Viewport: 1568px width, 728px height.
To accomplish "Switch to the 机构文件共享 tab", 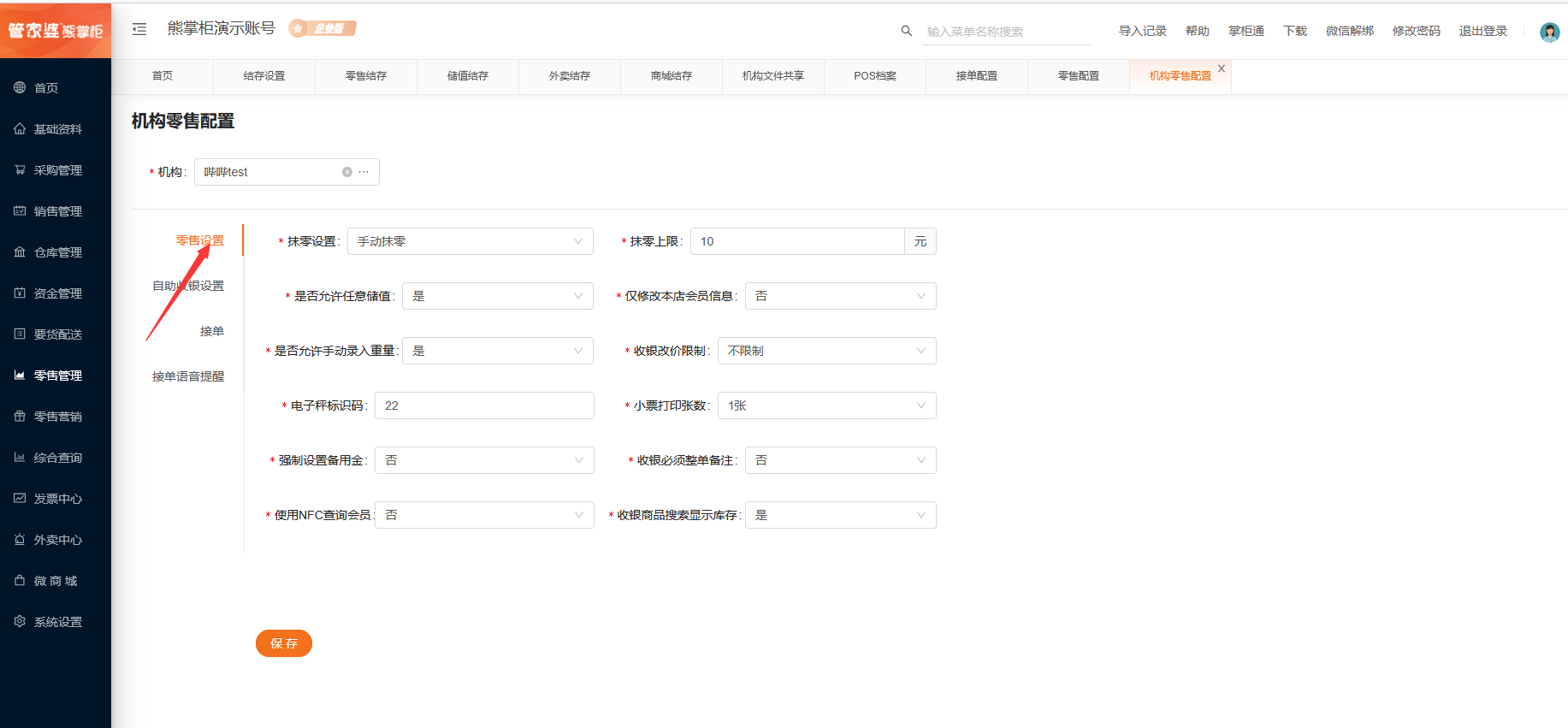I will (x=773, y=76).
